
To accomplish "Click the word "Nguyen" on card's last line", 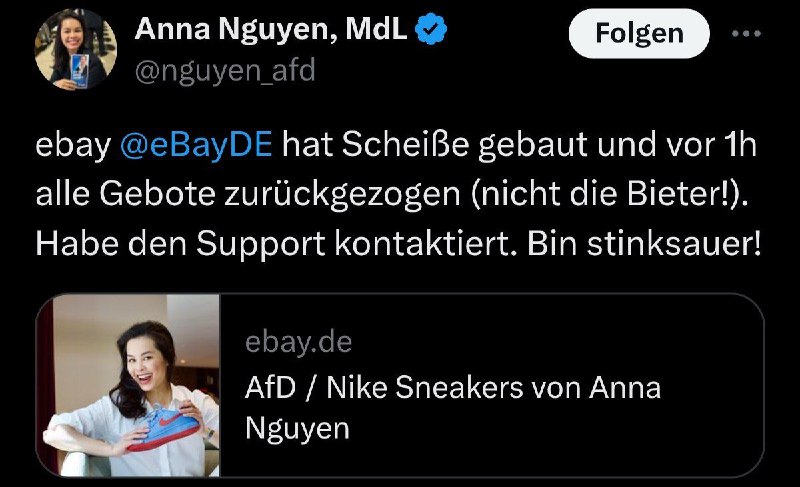I will (297, 429).
